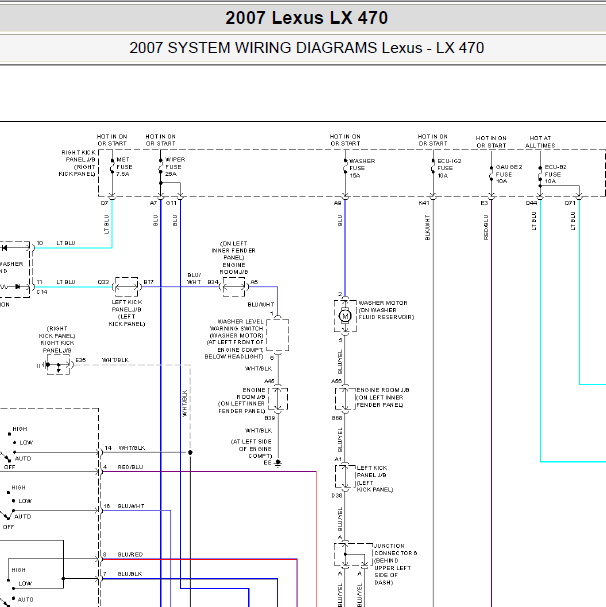Click the washer level warning switch dashed box
Viewport: 606px width, 607px height.
pos(278,335)
